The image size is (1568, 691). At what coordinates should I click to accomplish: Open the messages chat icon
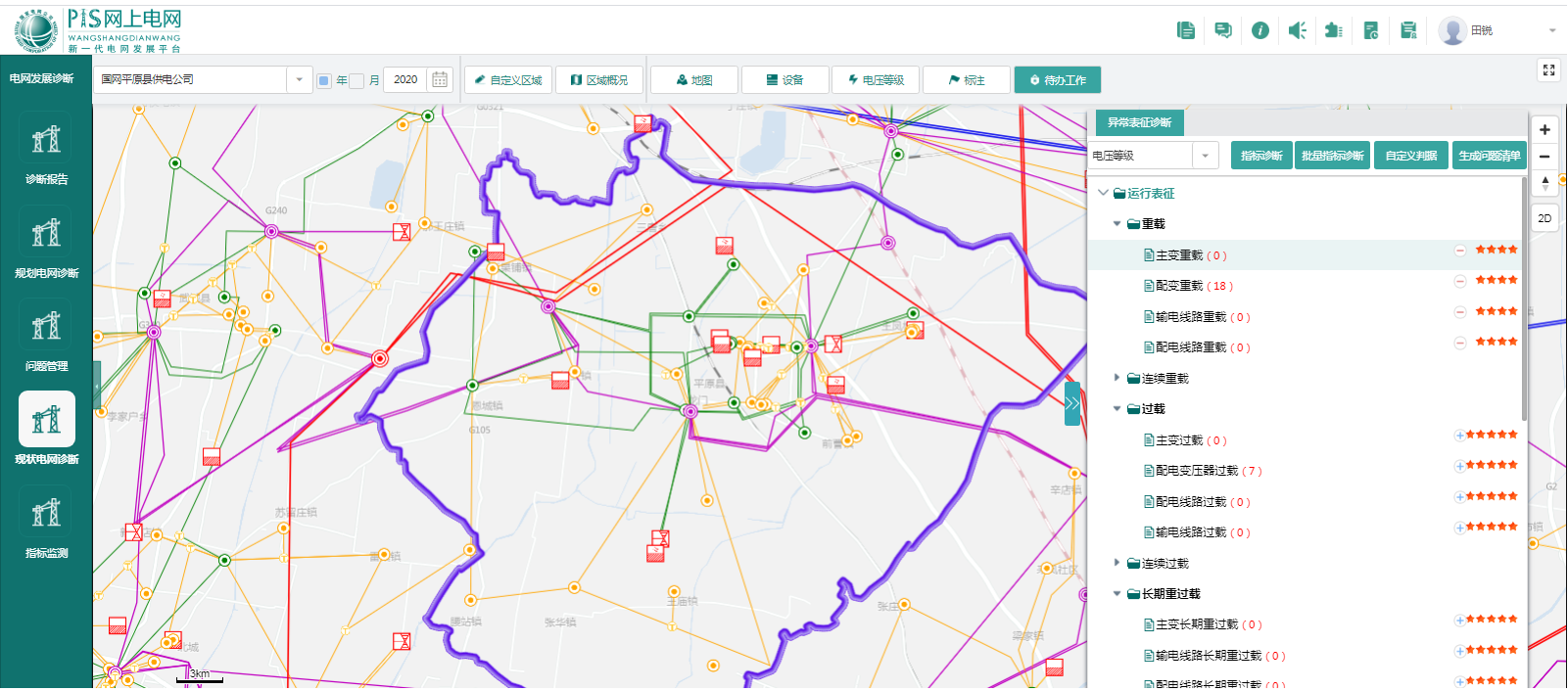pos(1223,30)
